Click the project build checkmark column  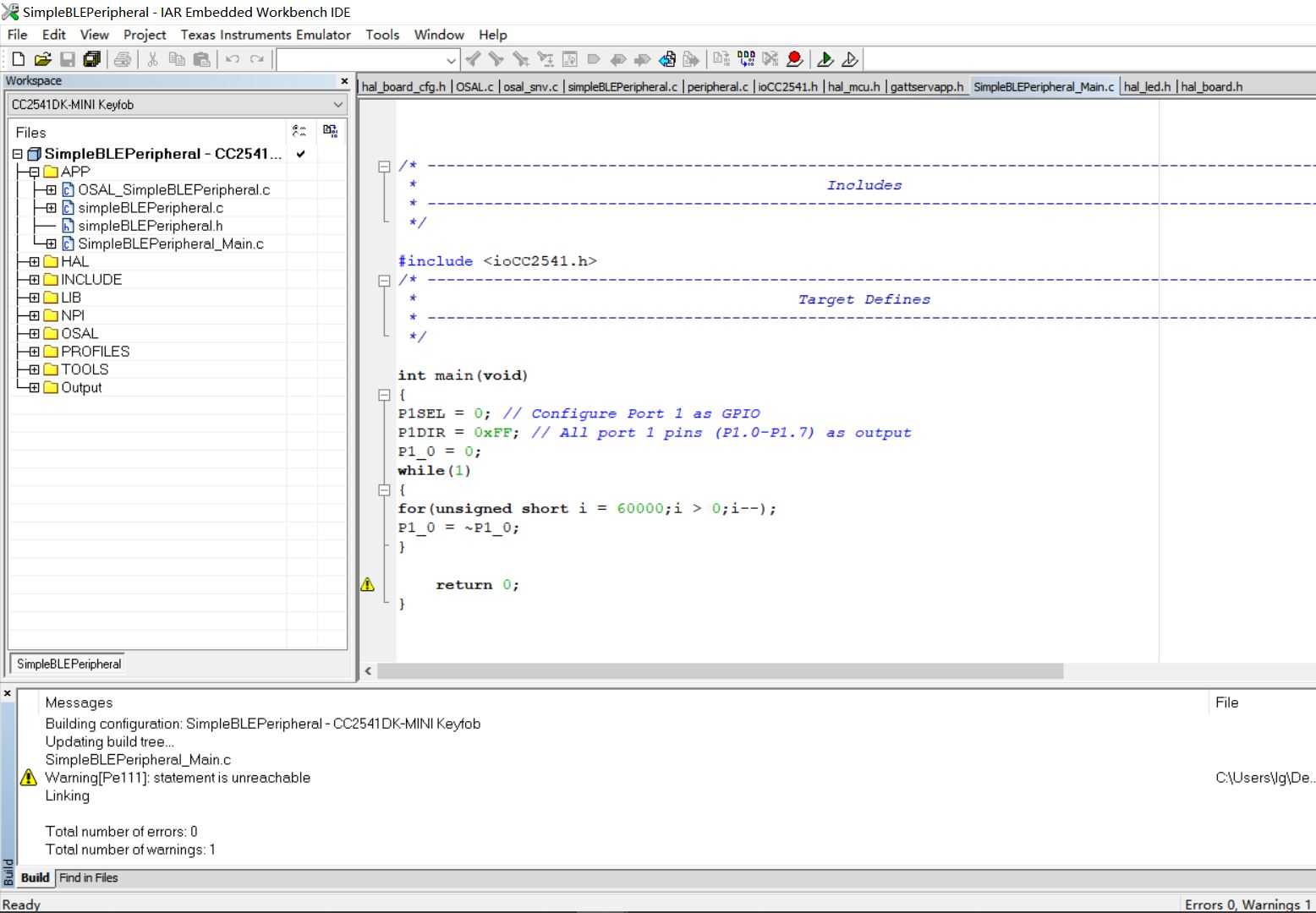tap(301, 154)
